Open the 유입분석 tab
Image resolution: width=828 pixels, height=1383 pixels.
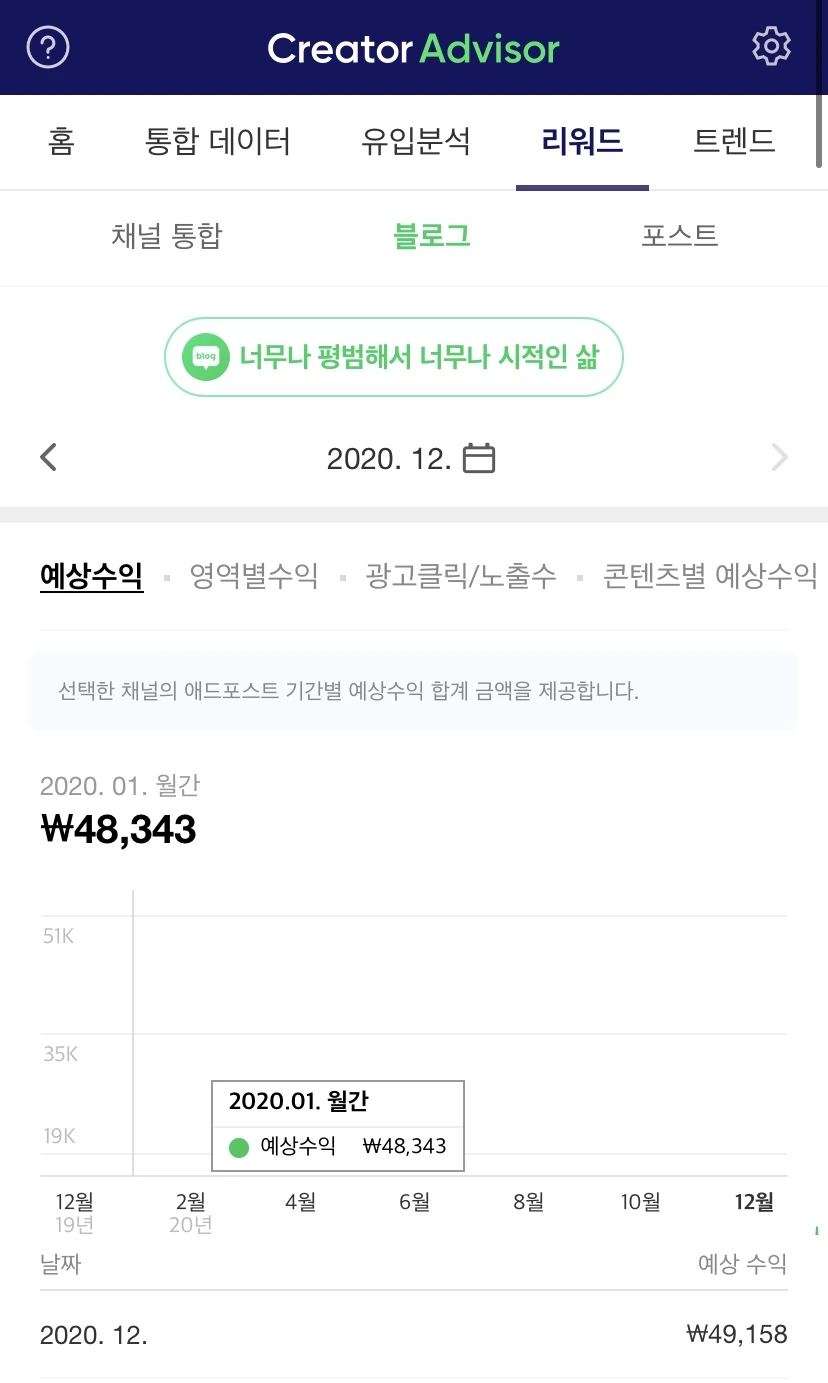(x=415, y=141)
